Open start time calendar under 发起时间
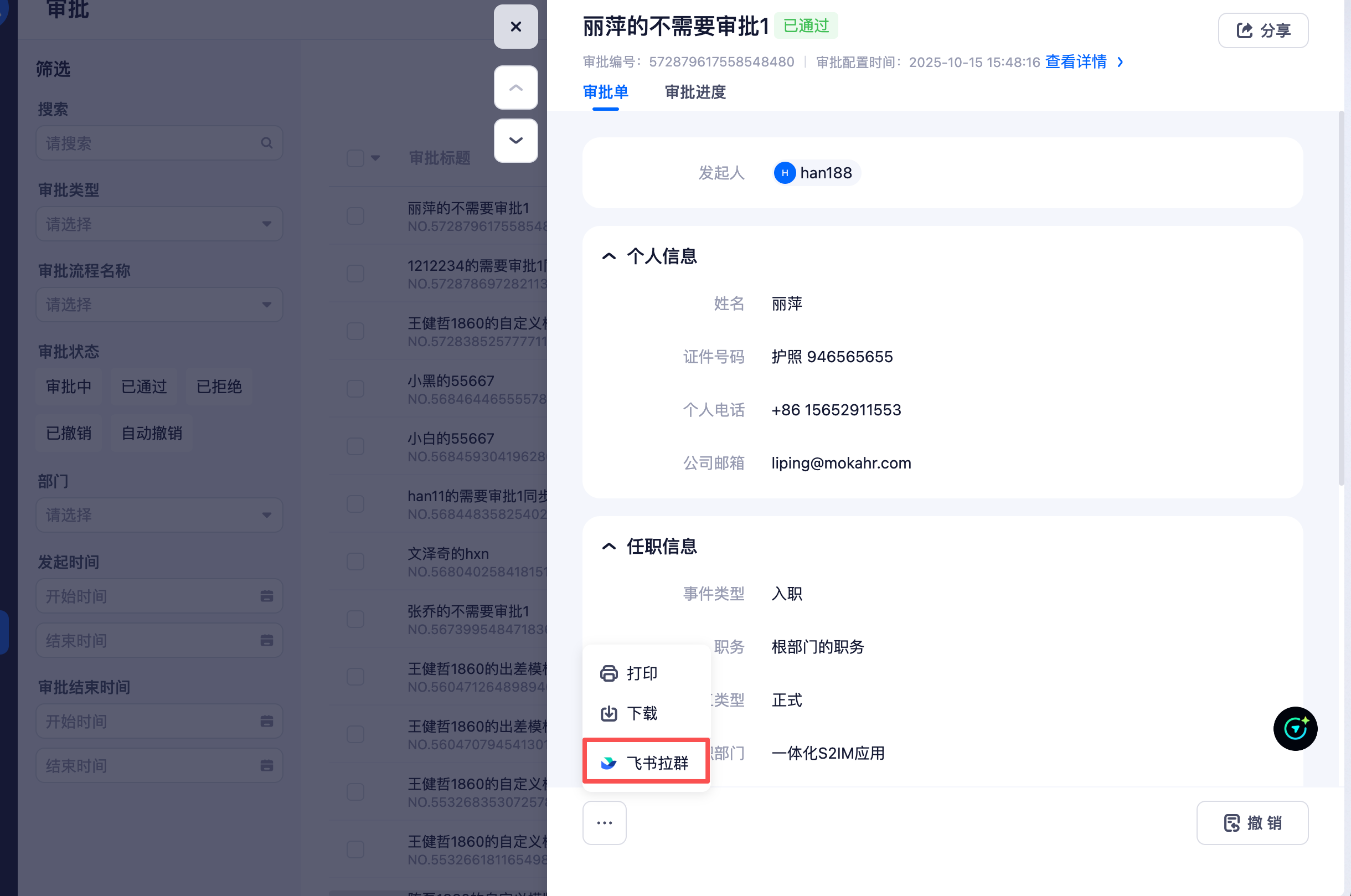1351x896 pixels. (x=266, y=596)
